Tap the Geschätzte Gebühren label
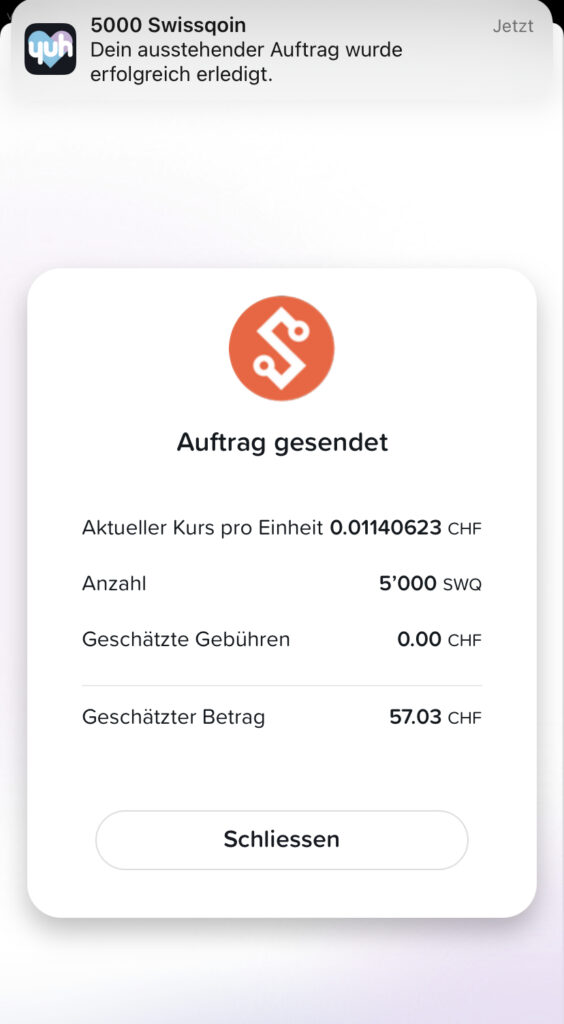Viewport: 564px width, 1024px height. click(186, 639)
